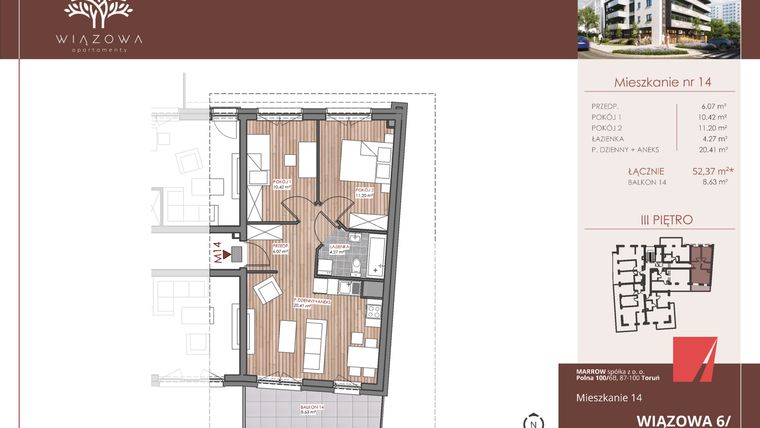Screen dimensions: 760x428
Task: Click the kitchen stove hob
Action: [374, 310]
